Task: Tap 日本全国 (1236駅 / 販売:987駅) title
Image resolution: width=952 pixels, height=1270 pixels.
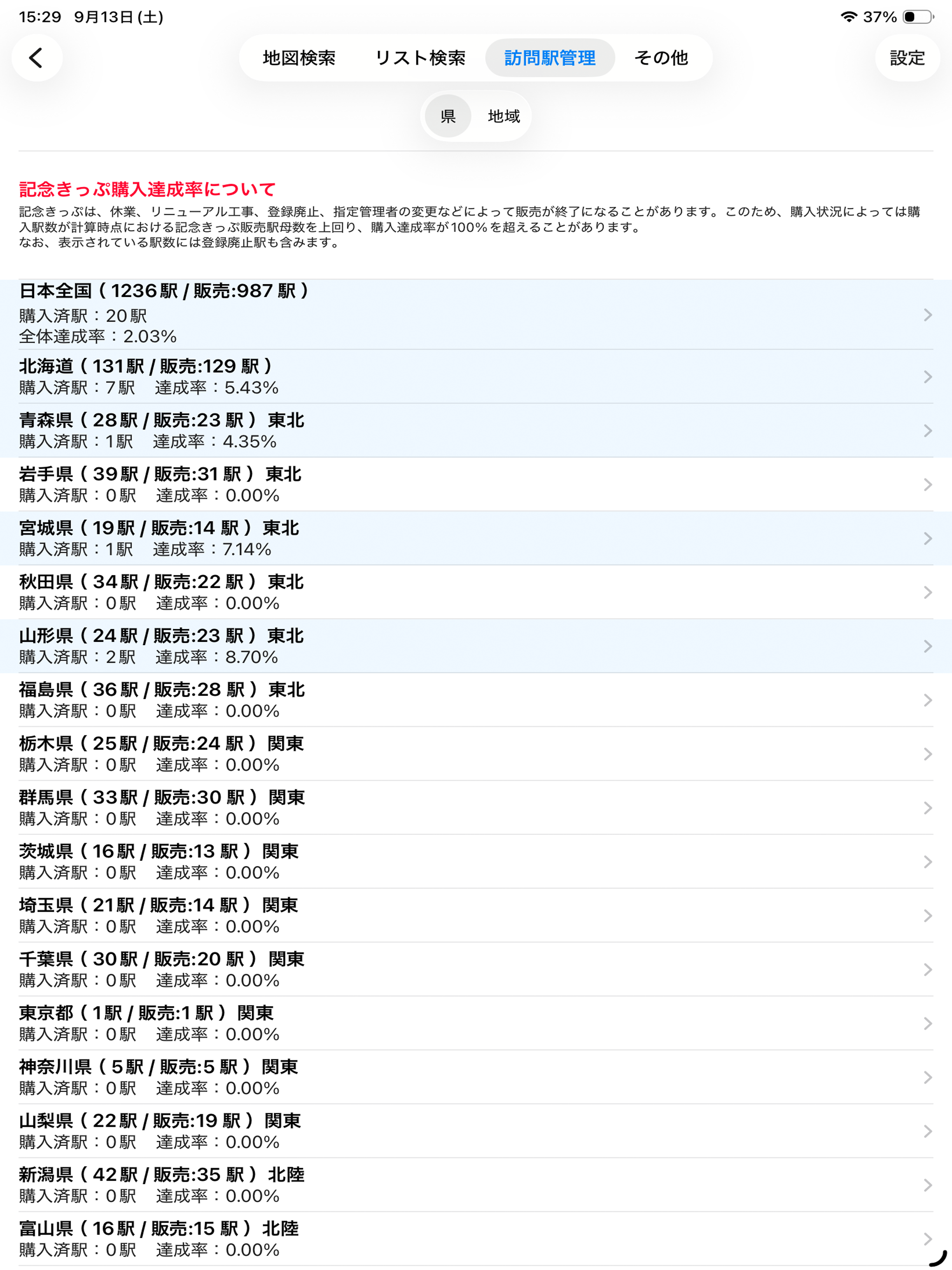Action: click(164, 291)
